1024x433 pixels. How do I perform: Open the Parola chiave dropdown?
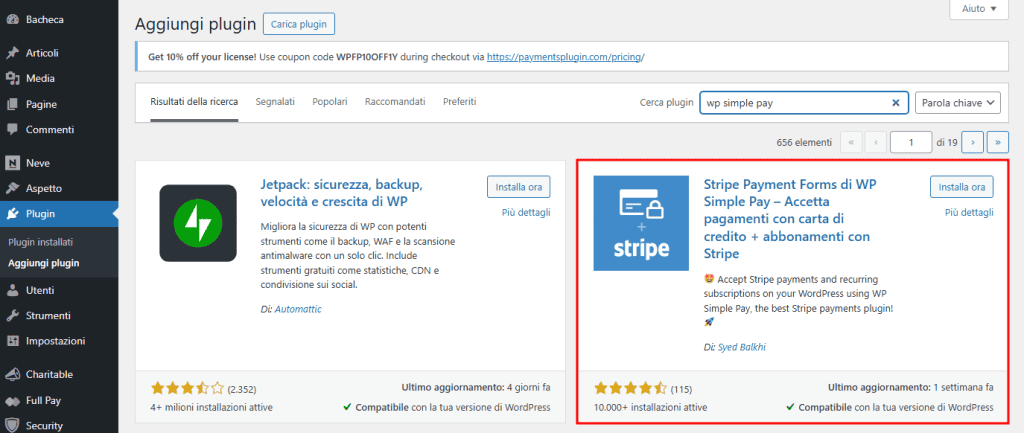tap(958, 103)
